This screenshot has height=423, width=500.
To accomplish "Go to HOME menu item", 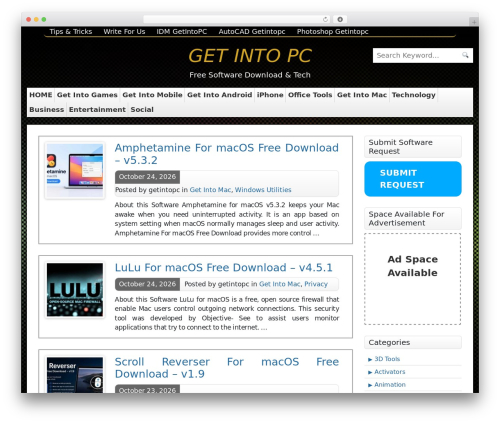I will pos(41,95).
